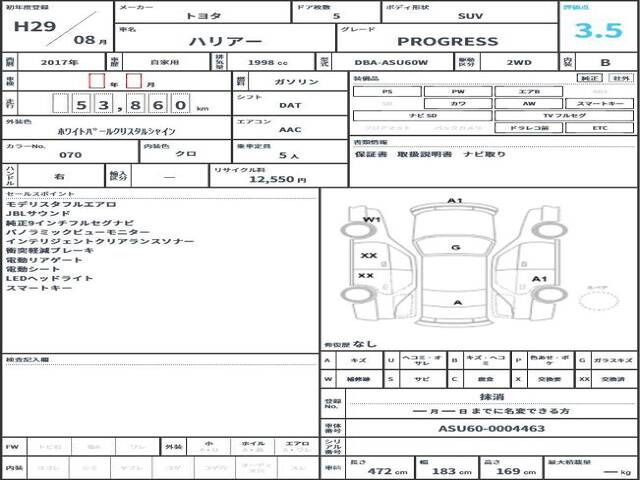This screenshot has height=480, width=640.
Task: Click the A1 mark above the car front
Action: [455, 201]
